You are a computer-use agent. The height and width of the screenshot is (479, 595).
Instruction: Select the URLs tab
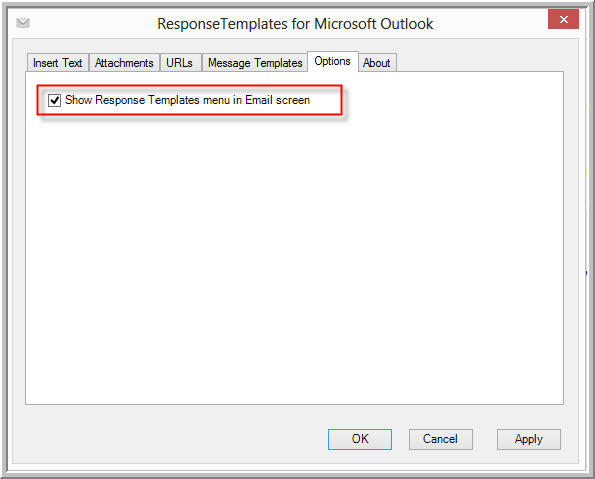coord(179,63)
